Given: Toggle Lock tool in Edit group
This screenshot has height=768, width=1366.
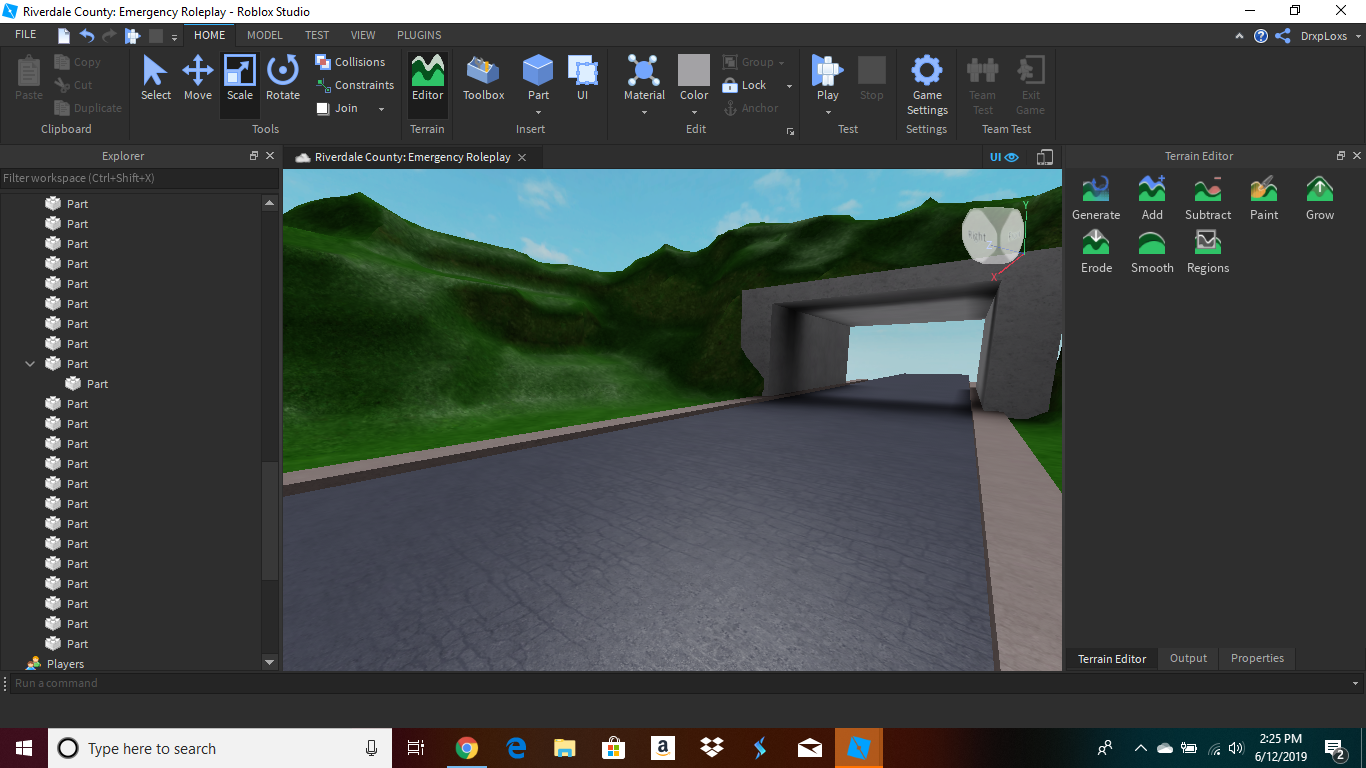Looking at the screenshot, I should click(744, 85).
